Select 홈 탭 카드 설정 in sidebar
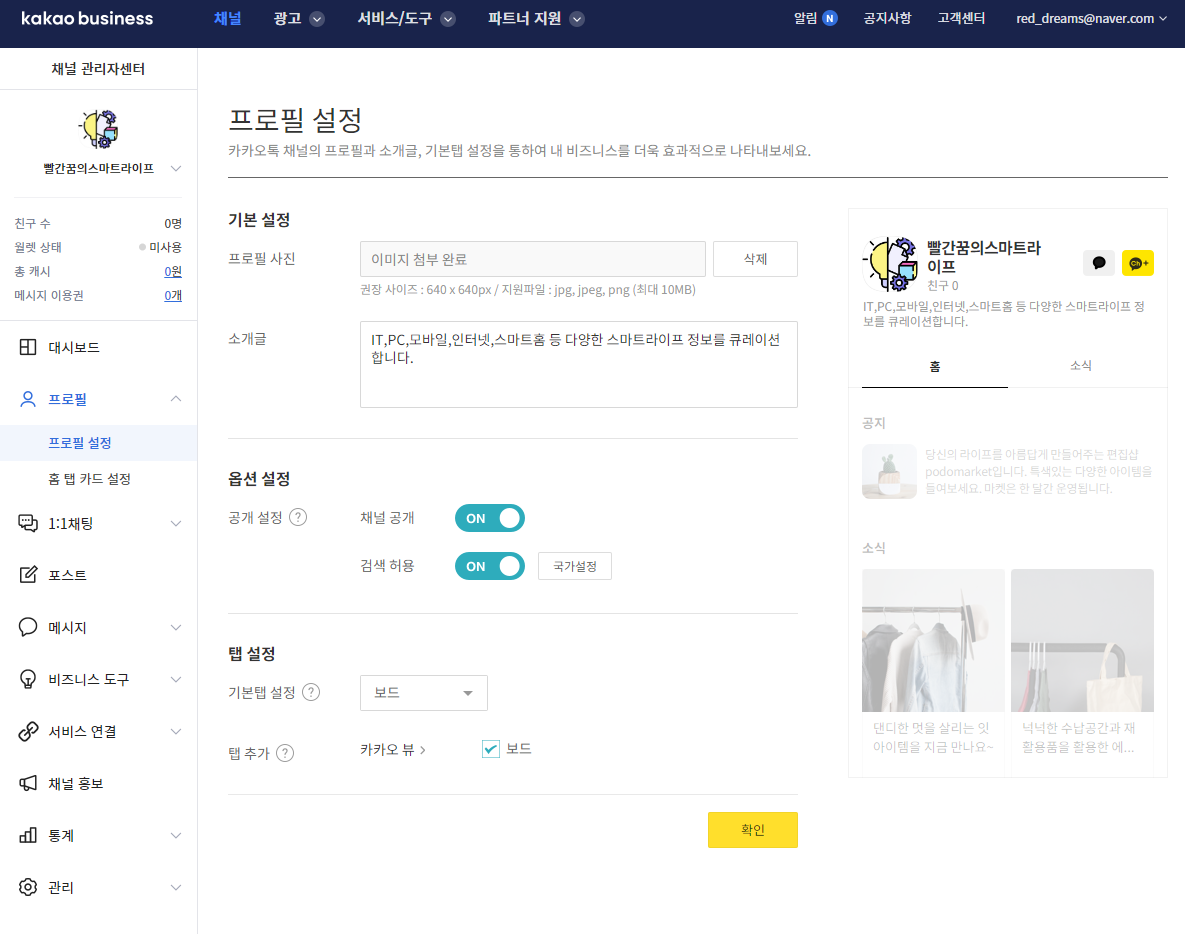Viewport: 1185px width, 934px height. coord(89,479)
